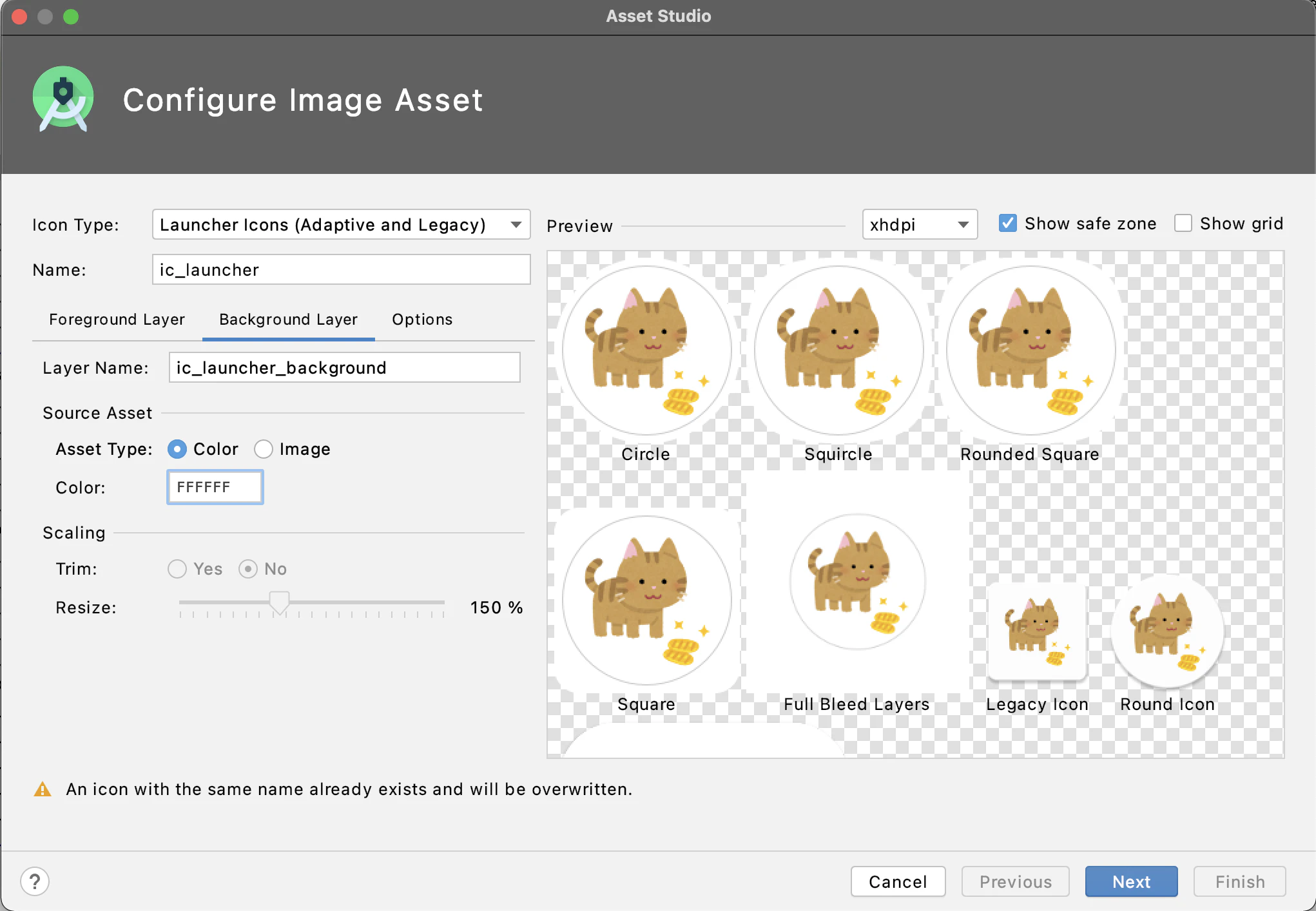Select the Rounded Square icon preview
Viewport: 1316px width, 911px height.
tap(1030, 350)
